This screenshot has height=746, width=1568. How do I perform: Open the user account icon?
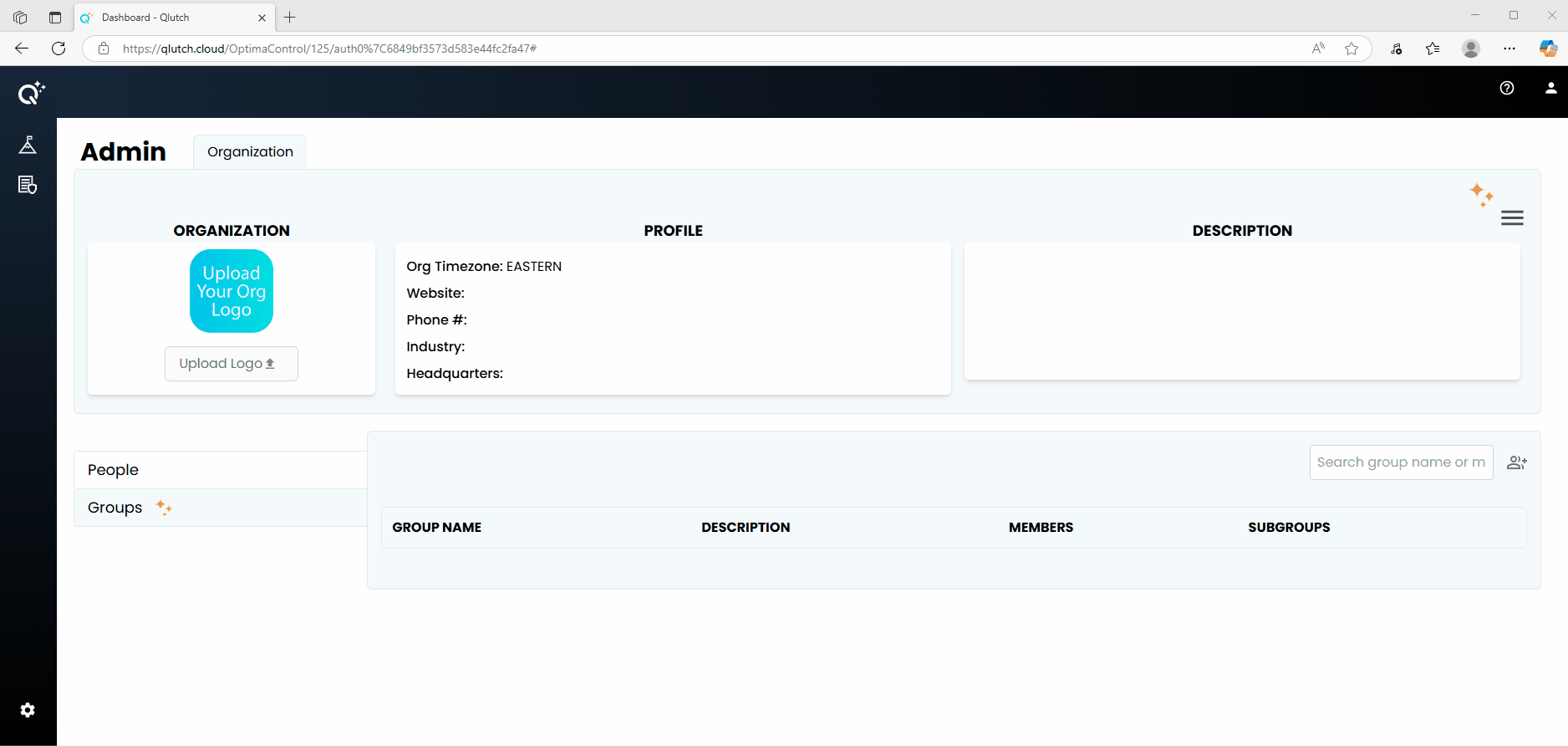pos(1550,88)
